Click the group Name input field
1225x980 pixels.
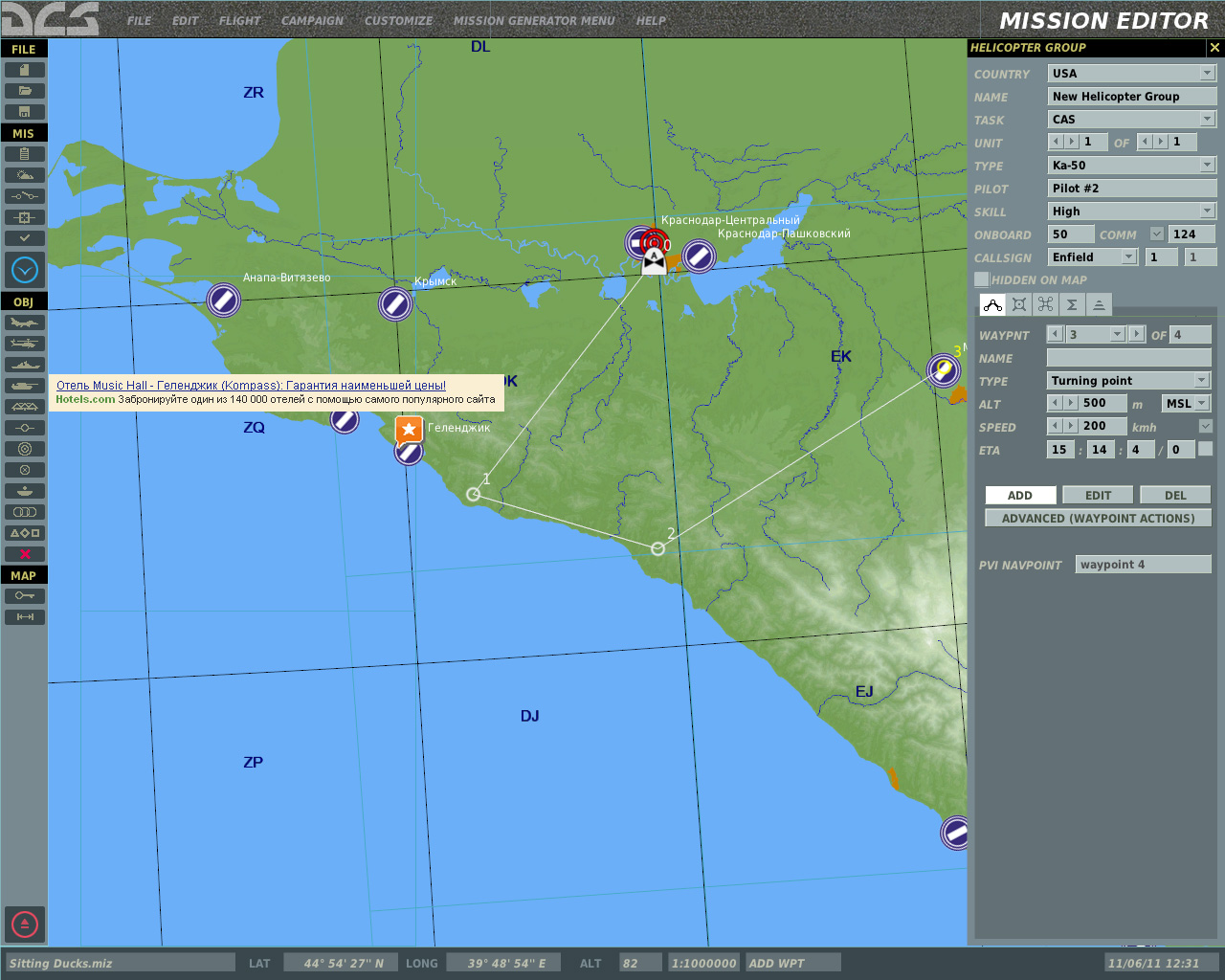click(1131, 97)
